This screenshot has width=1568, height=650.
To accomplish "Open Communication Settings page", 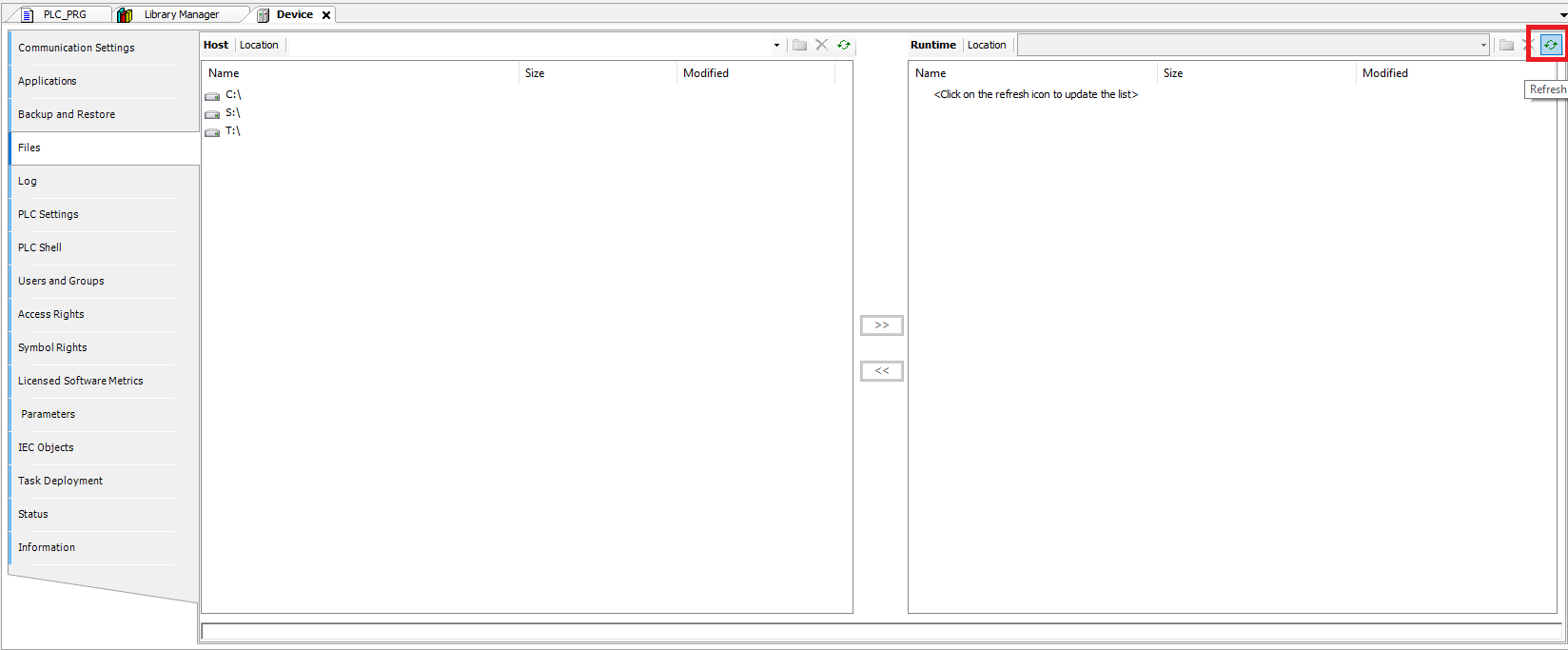I will [76, 48].
